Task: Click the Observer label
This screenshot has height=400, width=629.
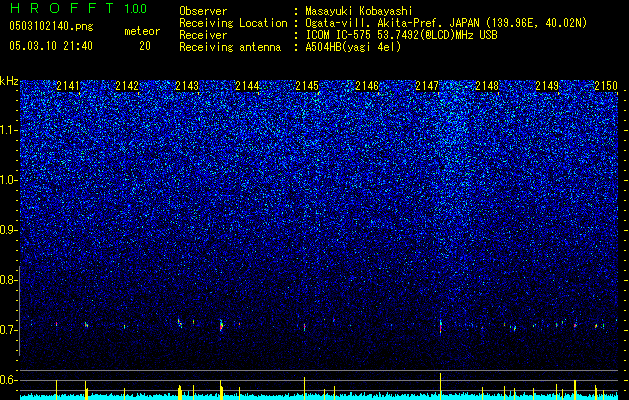Action: click(203, 11)
